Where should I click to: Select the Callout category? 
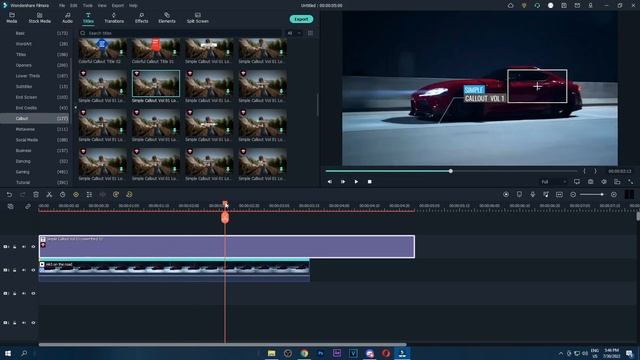click(x=36, y=118)
